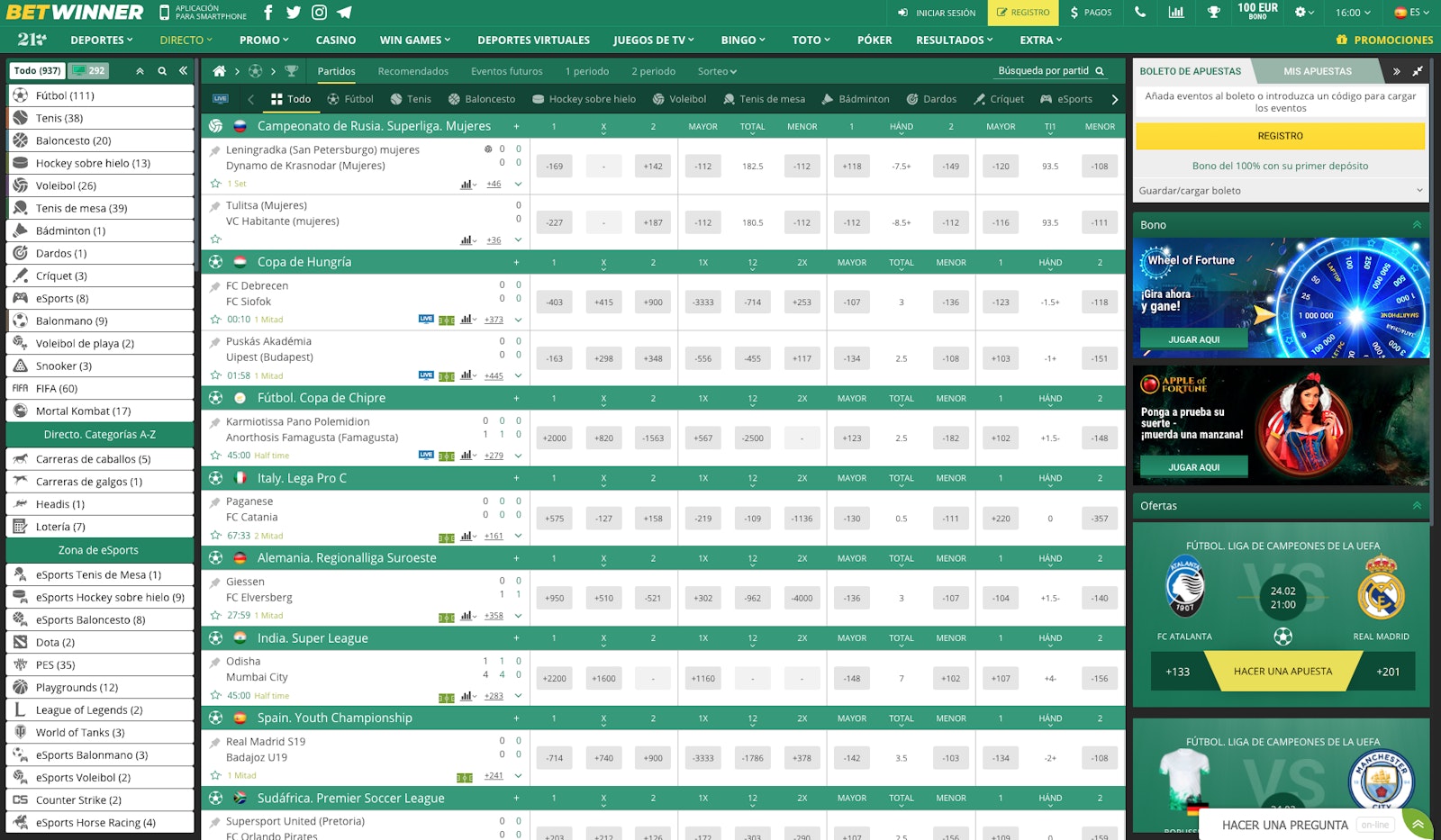Select the Fútbol category in the left sidebar
Viewport: 1441px width, 840px height.
click(x=63, y=95)
